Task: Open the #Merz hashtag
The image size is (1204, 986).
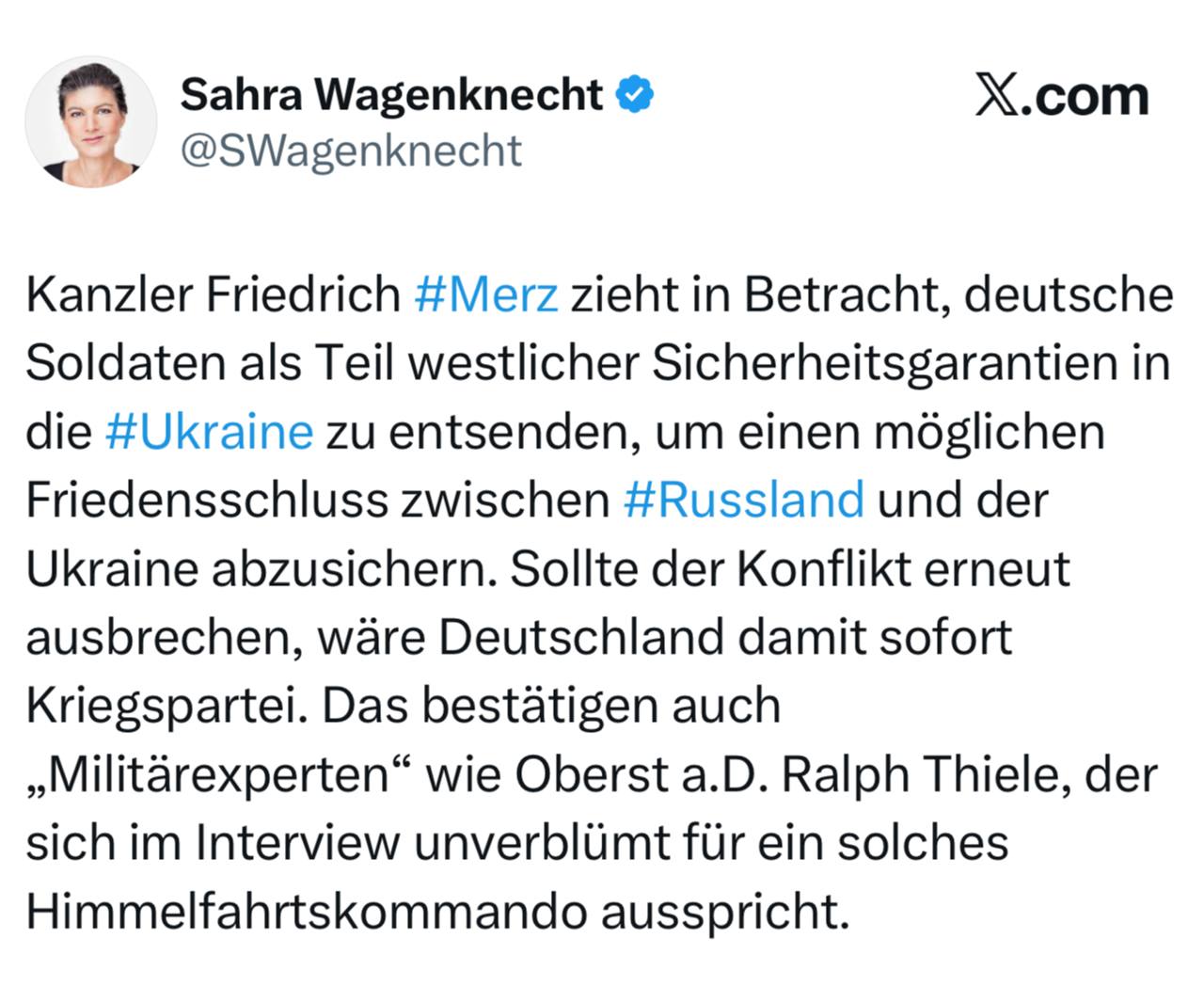Action: coord(486,294)
